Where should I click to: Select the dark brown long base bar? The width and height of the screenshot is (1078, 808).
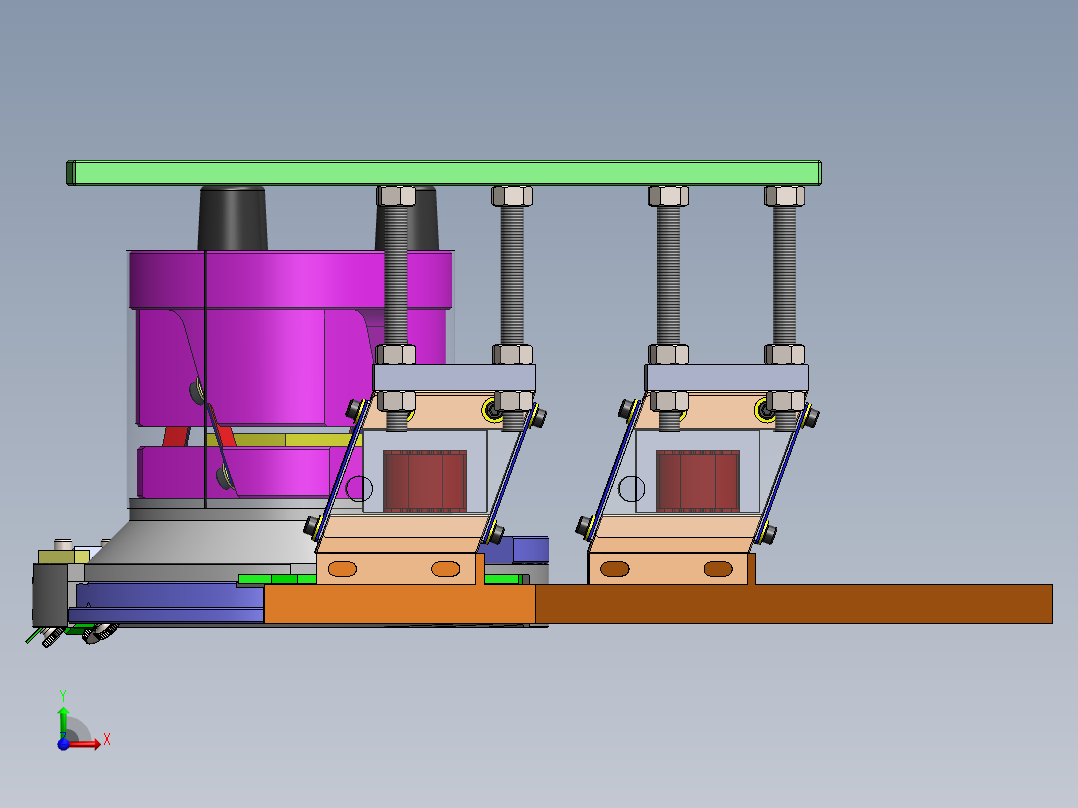[x=793, y=604]
